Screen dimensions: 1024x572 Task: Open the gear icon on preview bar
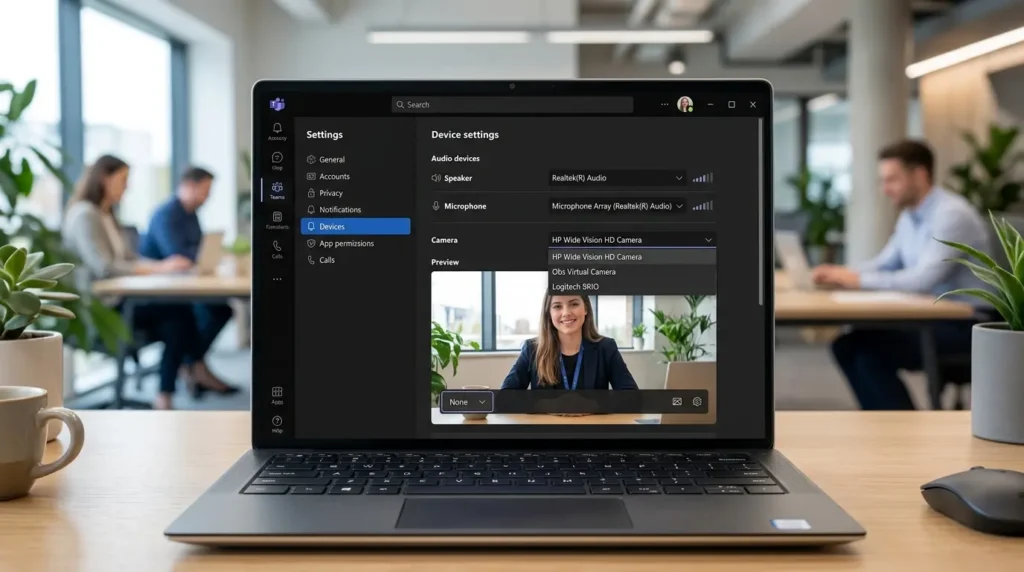[697, 402]
